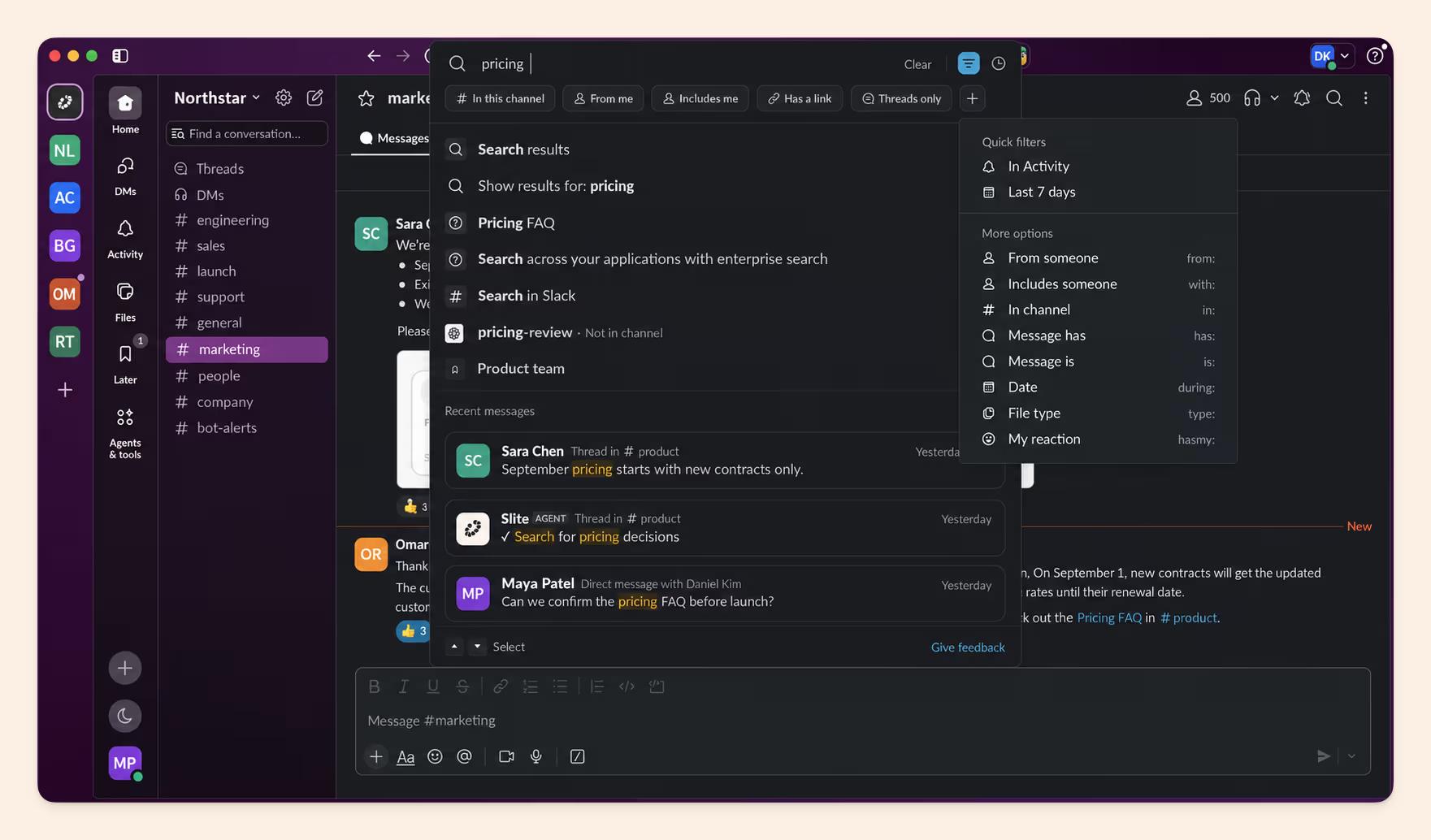
Task: Open the #product channel link
Action: [x=1189, y=617]
